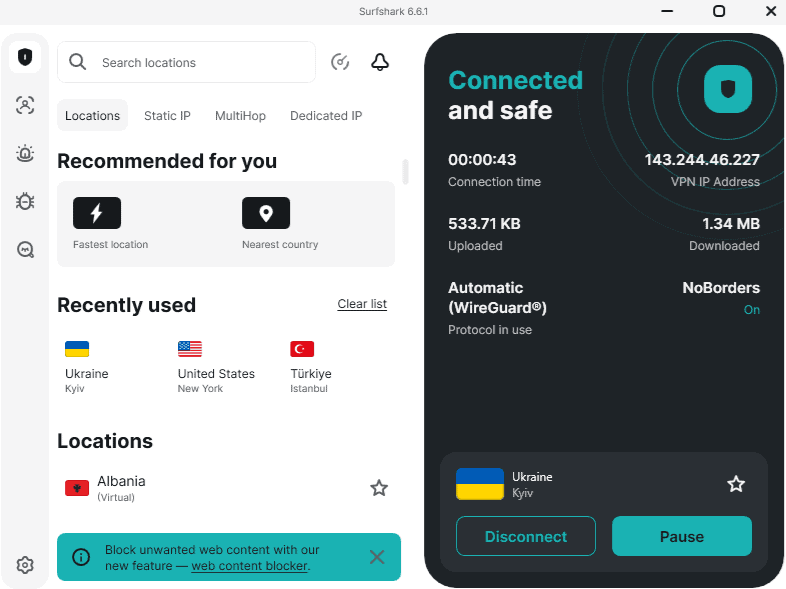Open the Alternative ID sidebar icon
The image size is (786, 589).
(25, 105)
